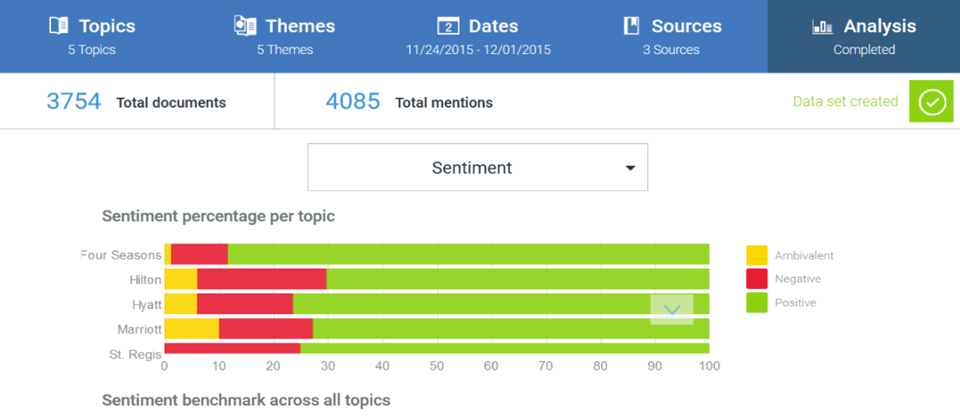The image size is (960, 420).
Task: Click the Negative legend label
Action: click(x=798, y=279)
